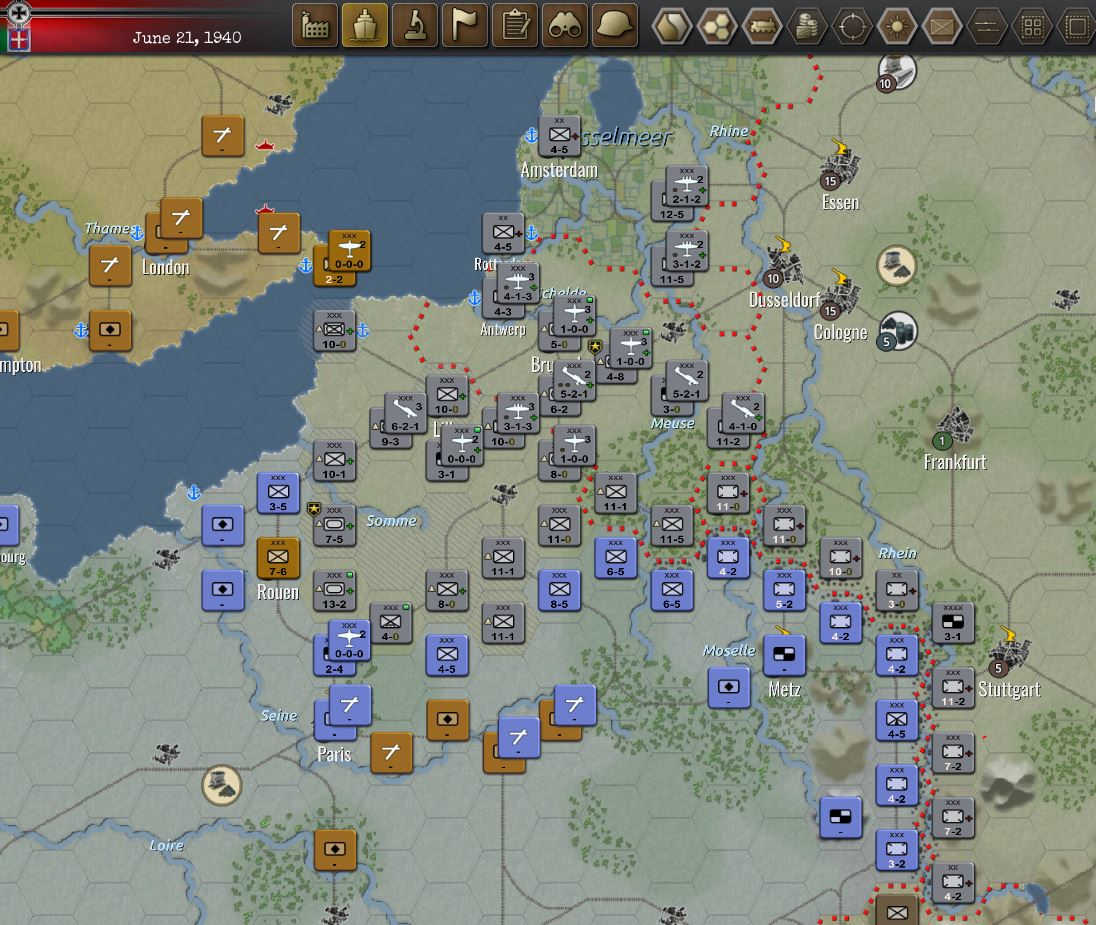Click the Antwerp city label

click(x=503, y=329)
